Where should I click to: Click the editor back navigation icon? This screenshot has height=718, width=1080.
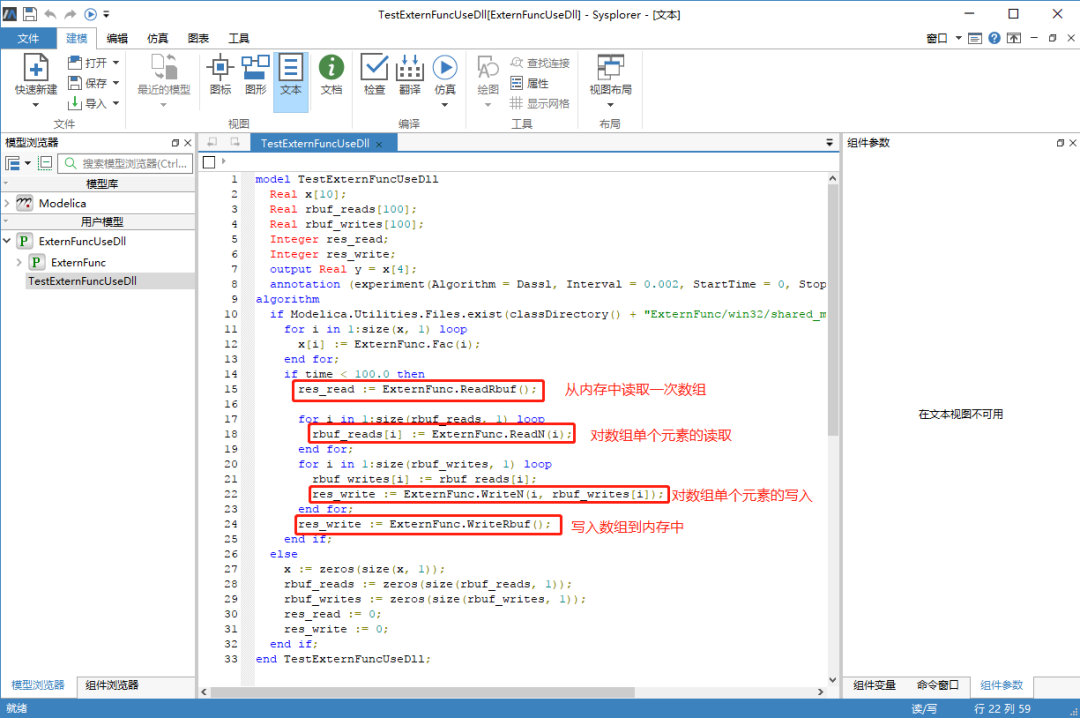212,143
